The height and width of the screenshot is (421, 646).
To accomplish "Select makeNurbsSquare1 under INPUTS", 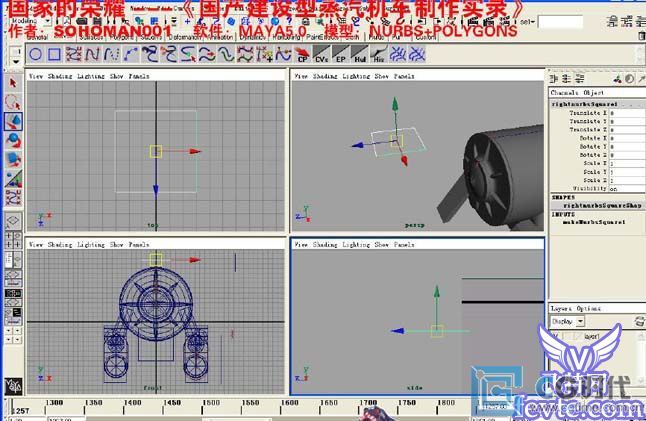I will pos(594,222).
